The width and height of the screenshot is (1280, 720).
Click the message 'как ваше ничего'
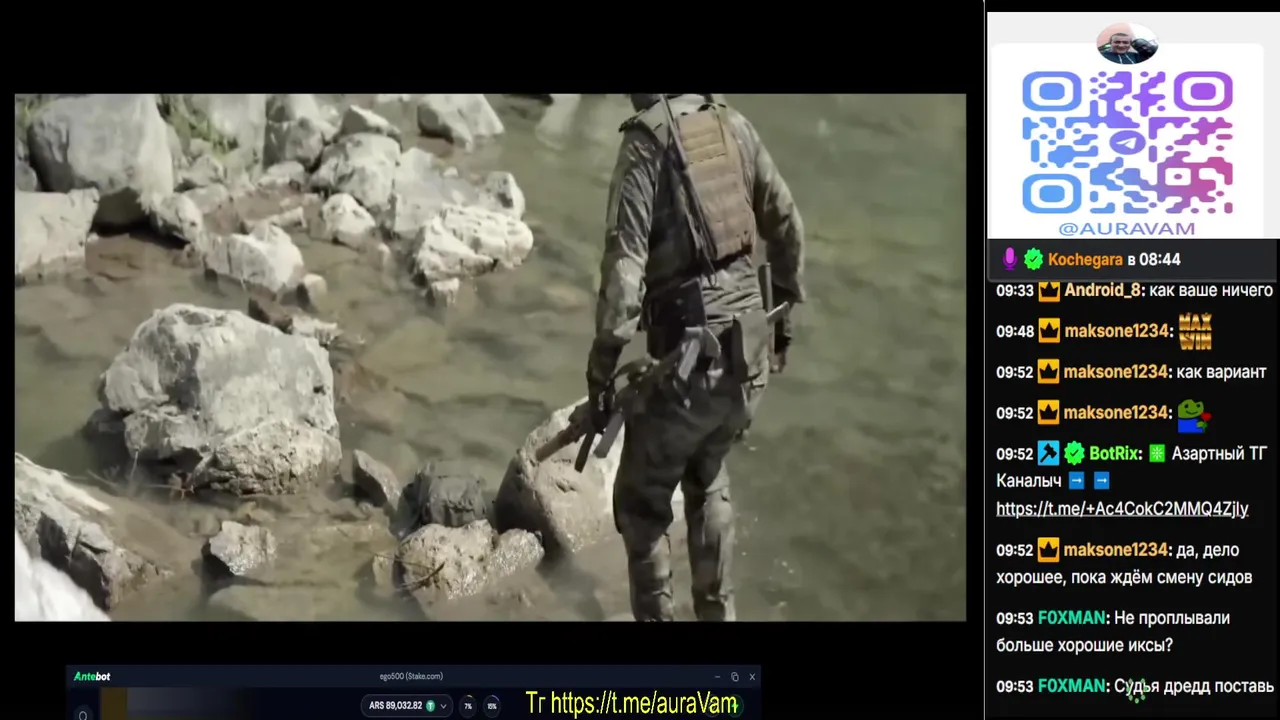click(x=1211, y=290)
